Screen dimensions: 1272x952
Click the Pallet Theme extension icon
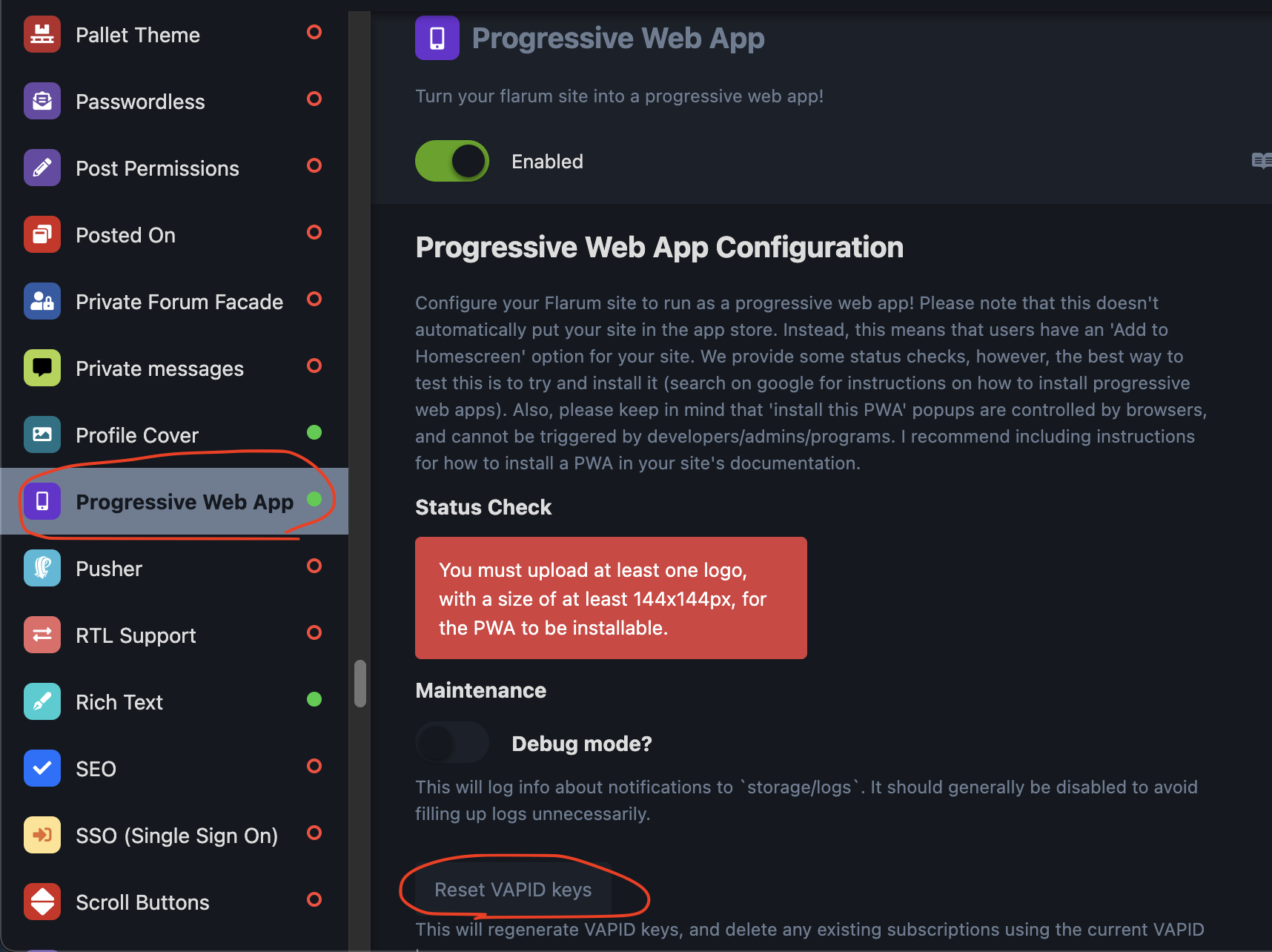click(x=42, y=35)
